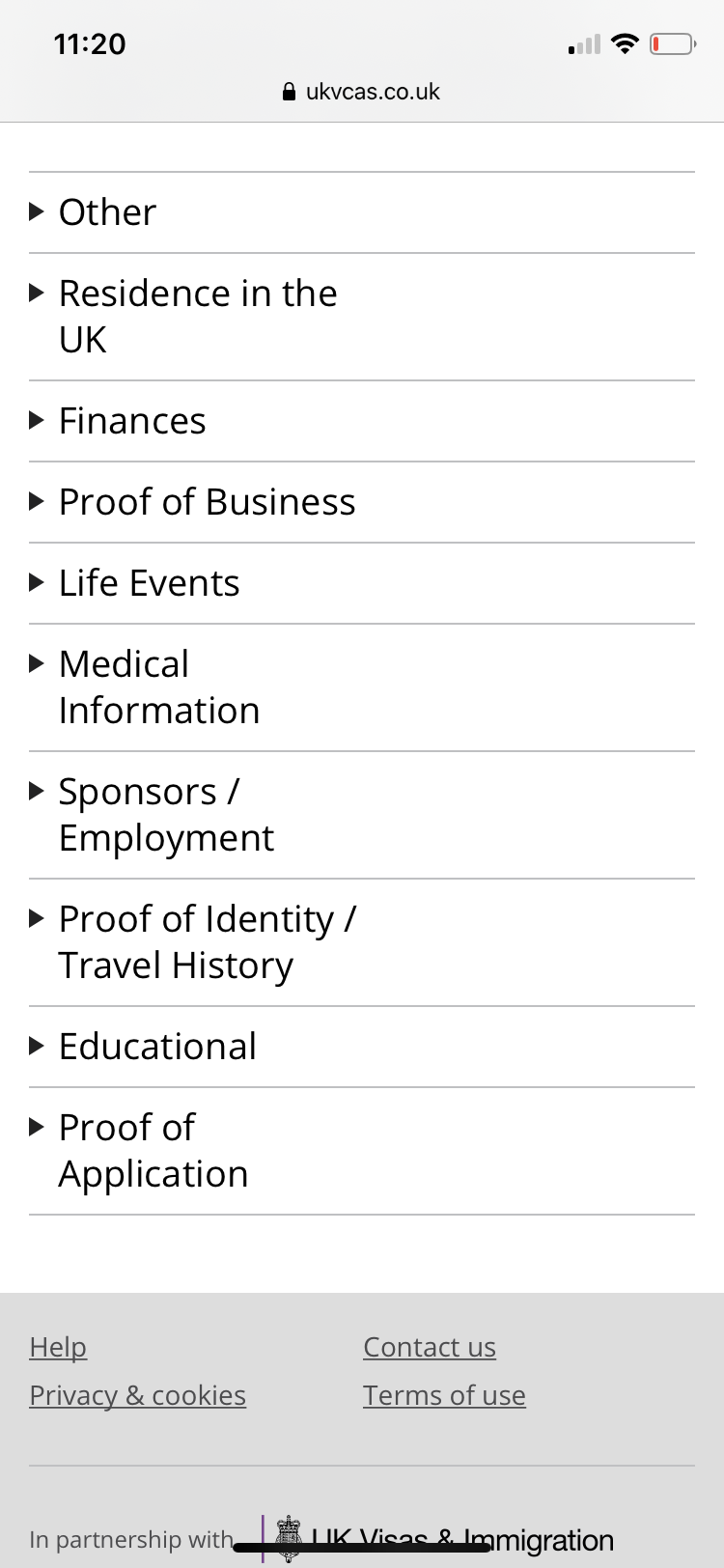724x1568 pixels.
Task: Tap the ukvcas.co.uk address bar
Action: (x=373, y=92)
